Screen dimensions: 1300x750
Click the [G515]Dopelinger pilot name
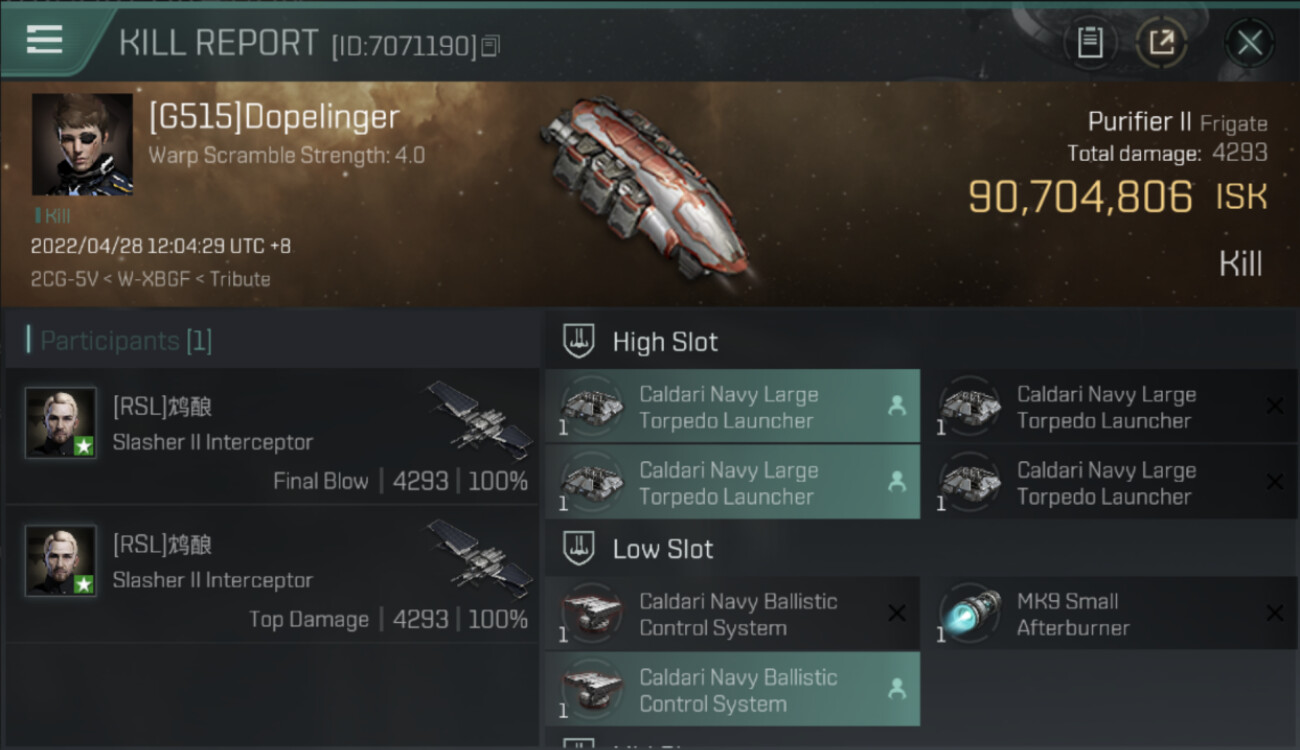tap(274, 118)
